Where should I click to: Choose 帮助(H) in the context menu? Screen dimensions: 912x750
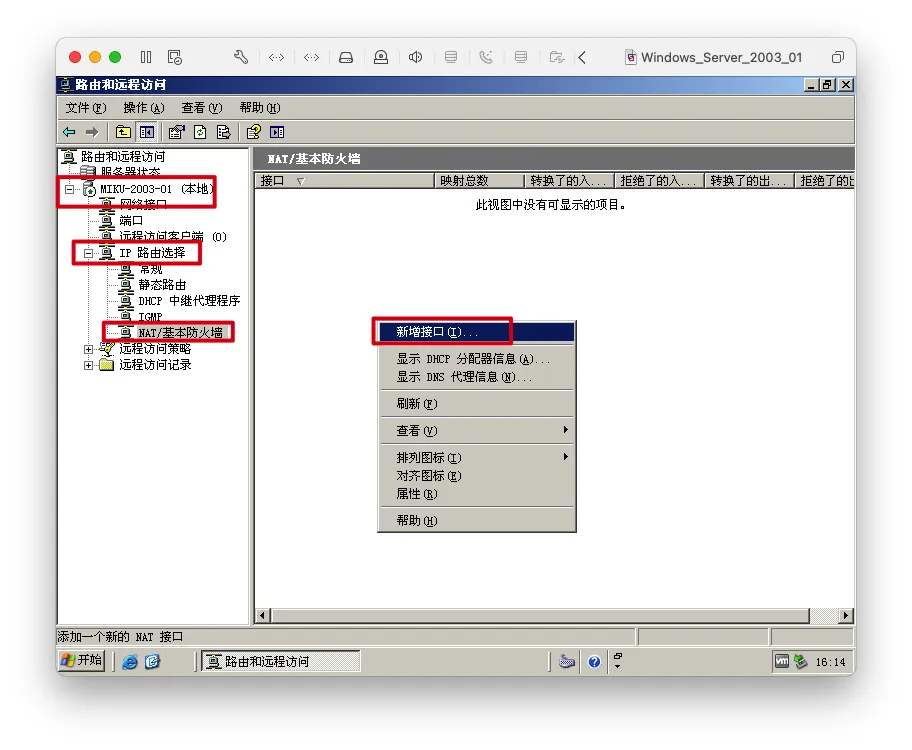click(x=476, y=521)
